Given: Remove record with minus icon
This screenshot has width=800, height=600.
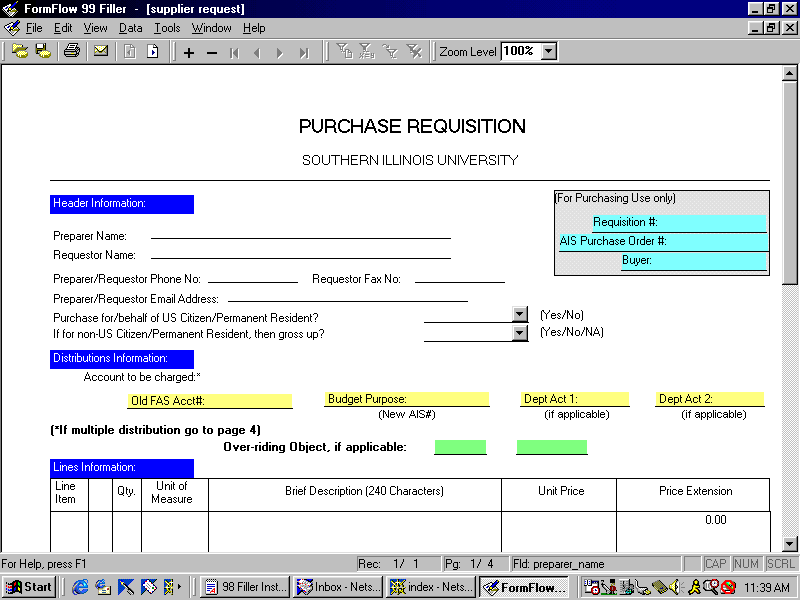Looking at the screenshot, I should (x=212, y=53).
